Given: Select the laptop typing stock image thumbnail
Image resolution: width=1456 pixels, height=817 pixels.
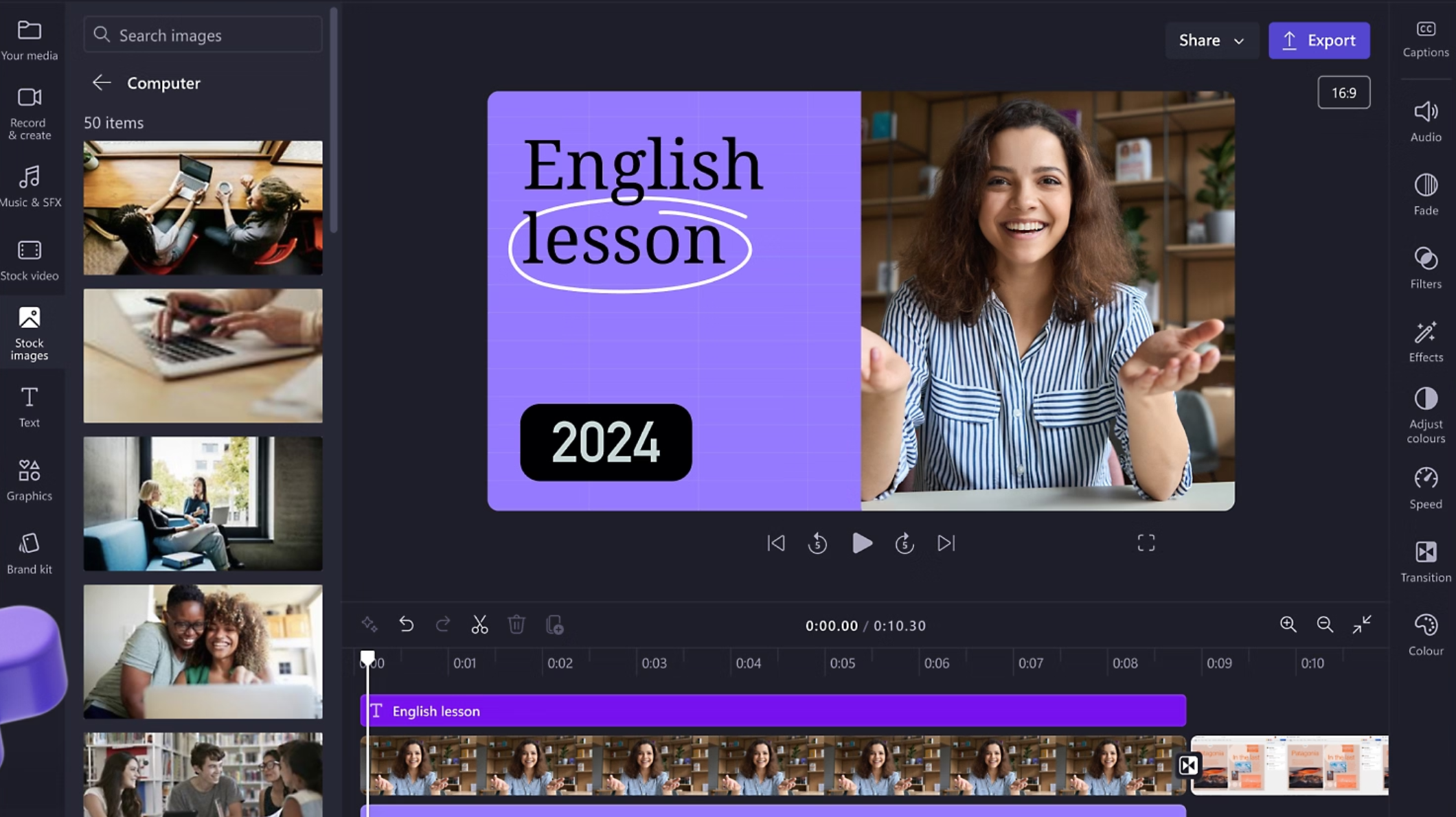Looking at the screenshot, I should (202, 356).
